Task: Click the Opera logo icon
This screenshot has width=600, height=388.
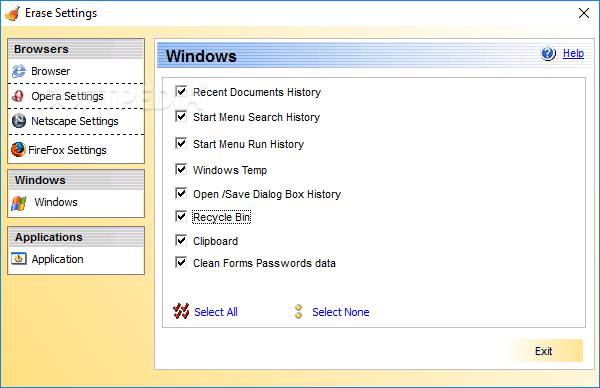Action: point(18,96)
